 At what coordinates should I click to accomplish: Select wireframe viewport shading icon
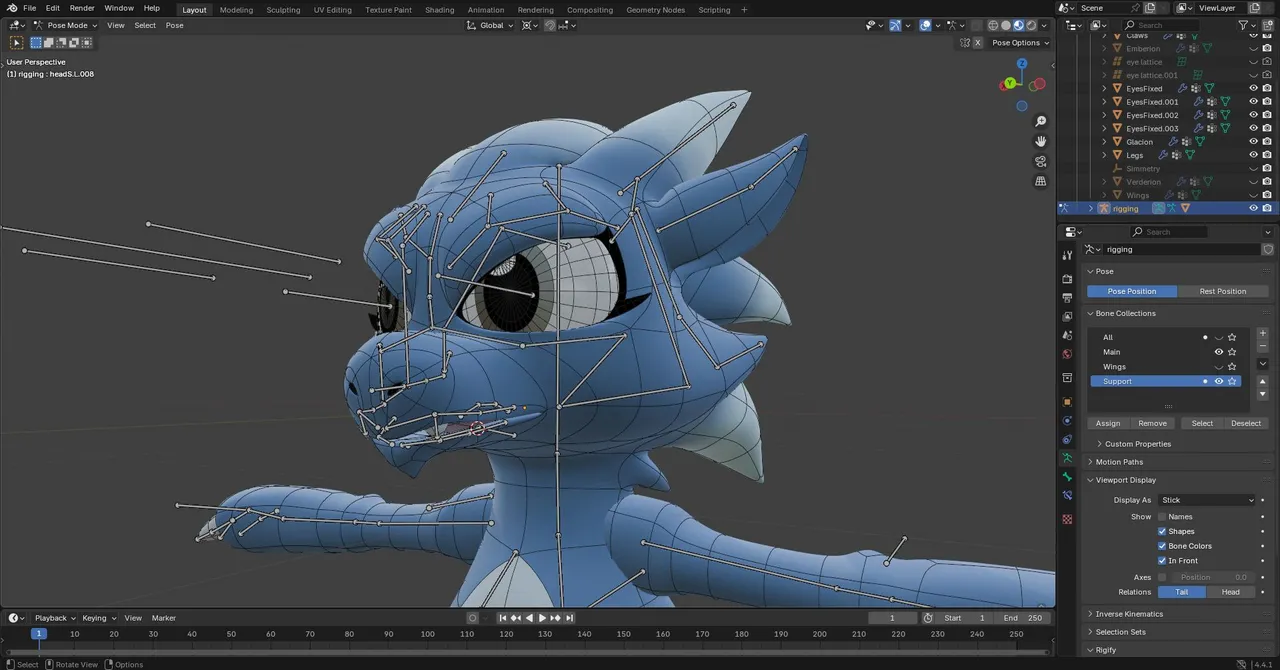pos(993,25)
